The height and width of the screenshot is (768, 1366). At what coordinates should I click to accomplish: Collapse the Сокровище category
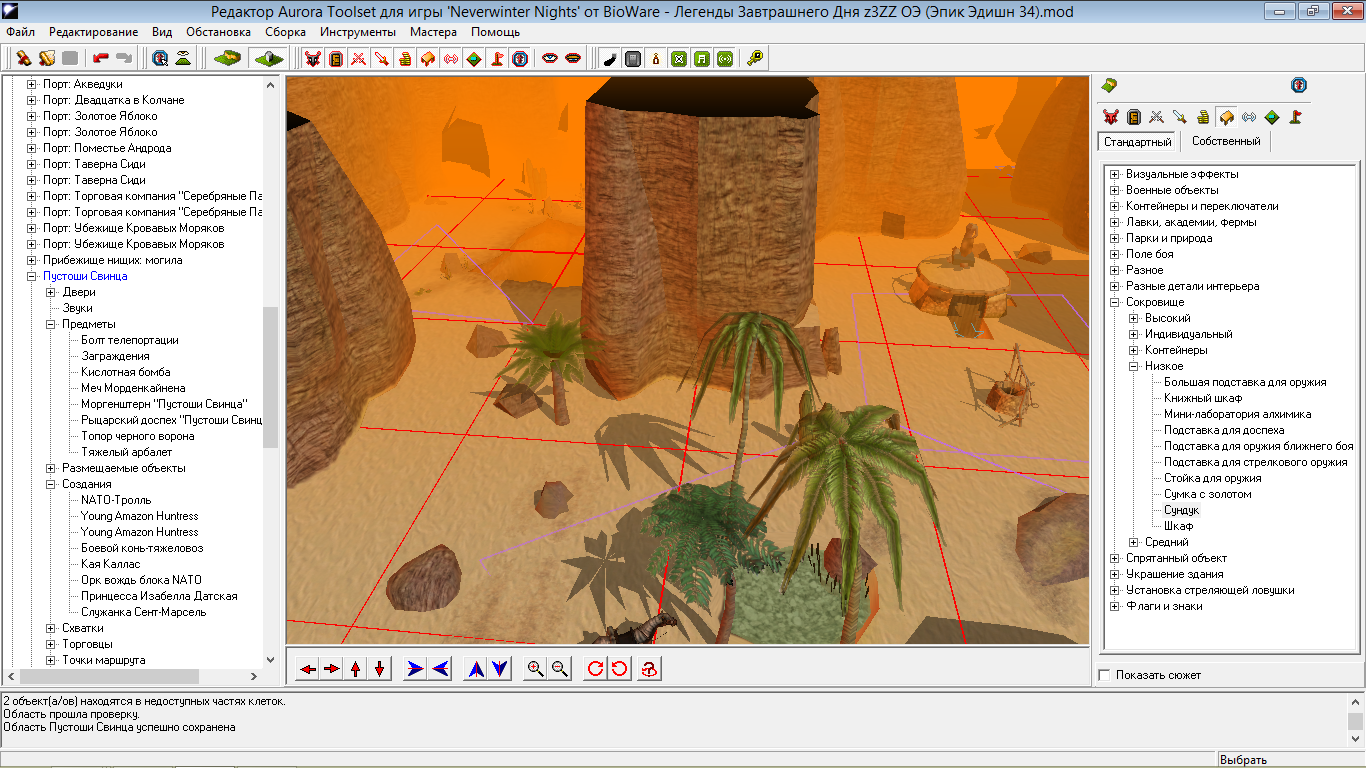1115,302
